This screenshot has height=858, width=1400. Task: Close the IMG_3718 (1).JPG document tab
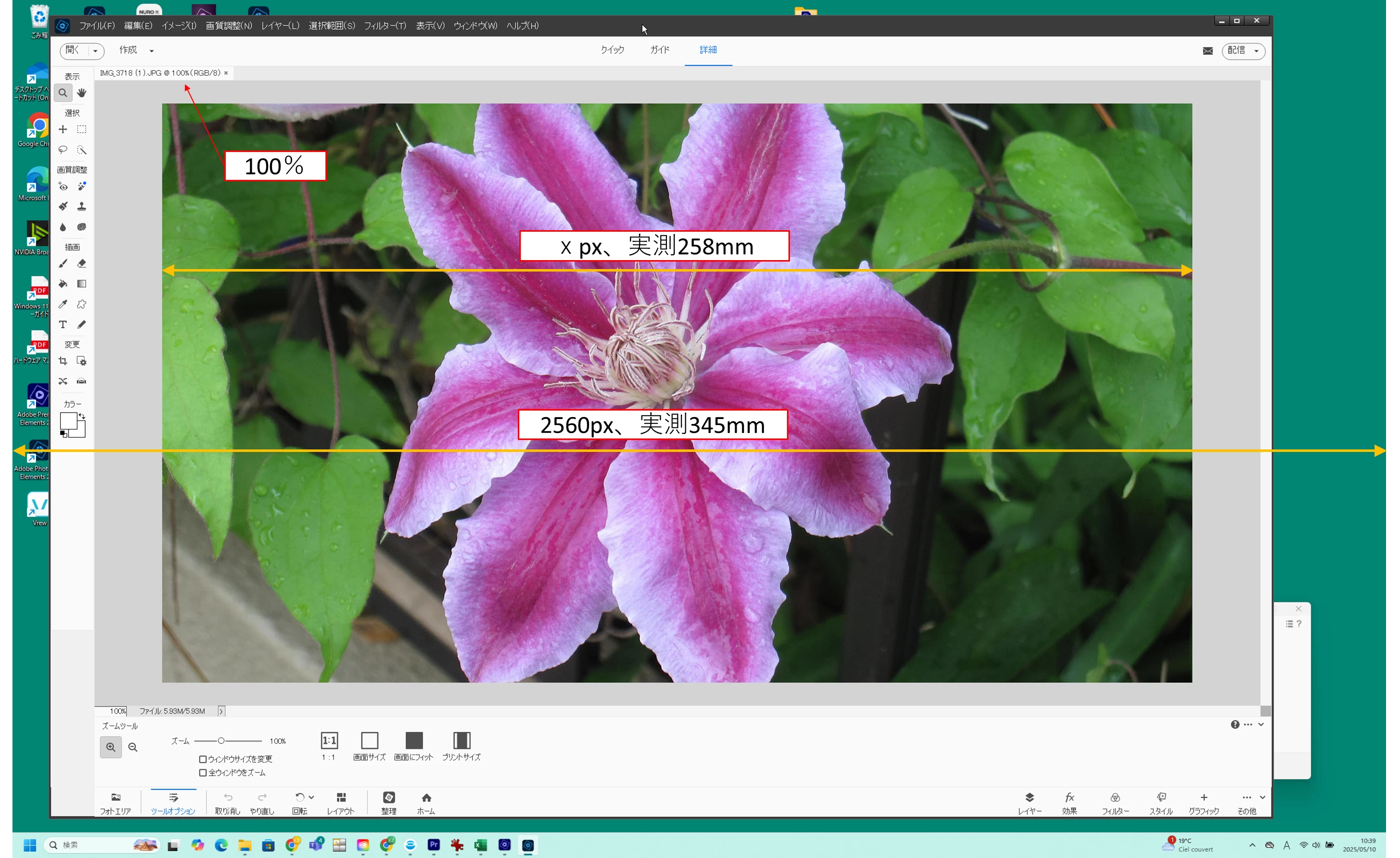pos(226,73)
